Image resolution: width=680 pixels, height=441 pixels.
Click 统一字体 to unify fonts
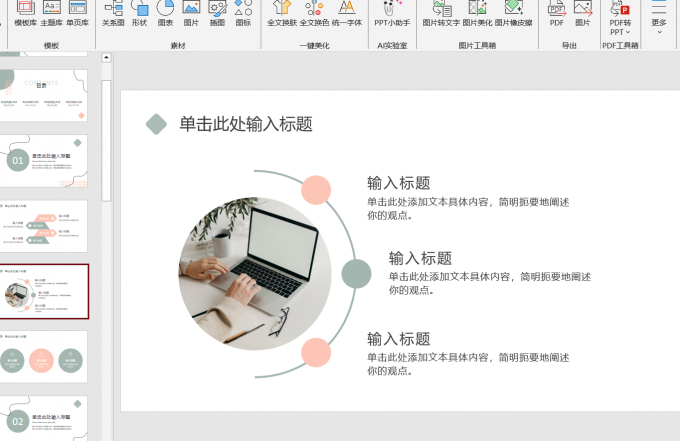[347, 14]
